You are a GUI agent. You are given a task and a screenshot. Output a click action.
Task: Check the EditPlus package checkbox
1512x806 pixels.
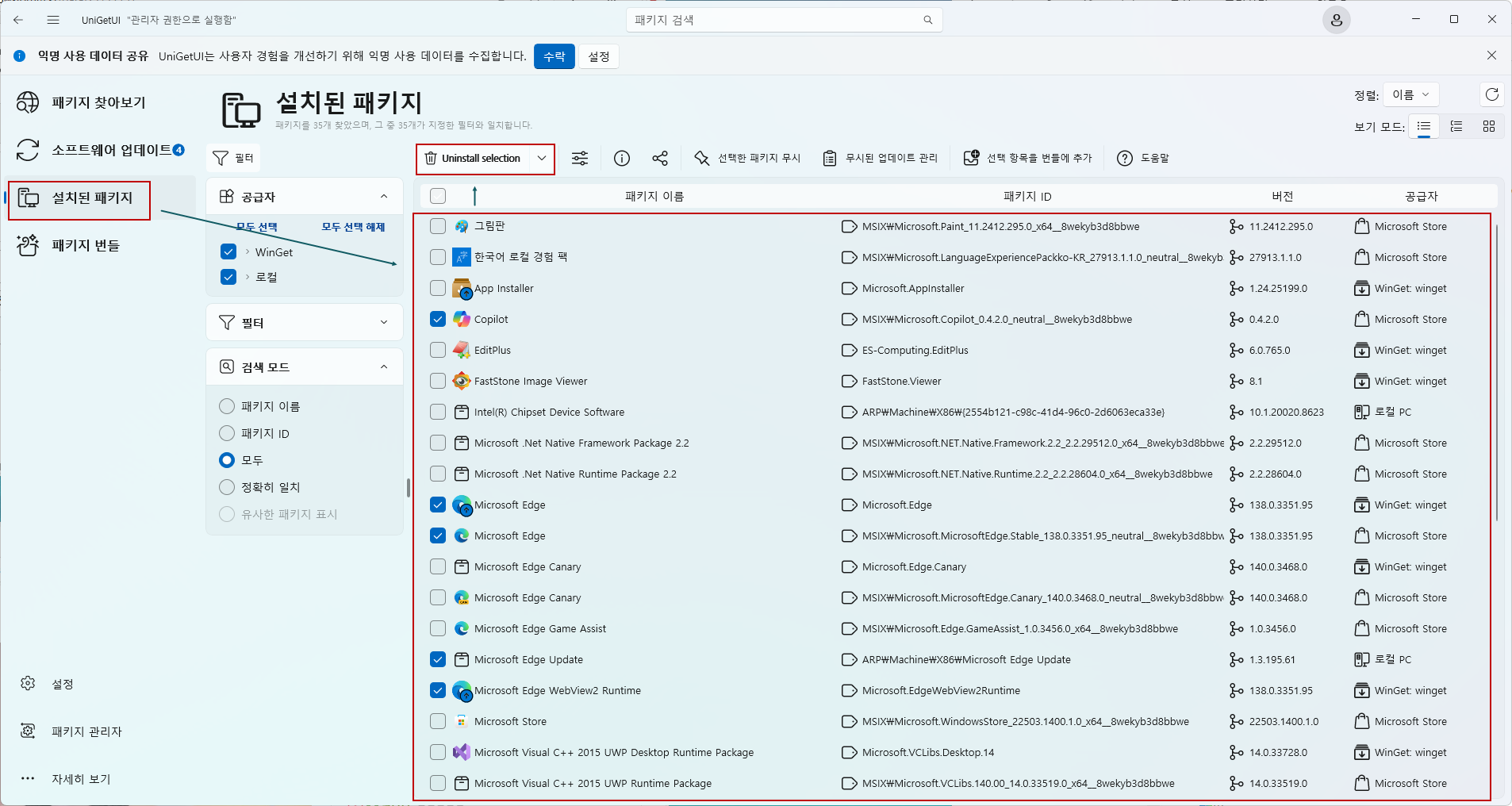click(x=438, y=350)
